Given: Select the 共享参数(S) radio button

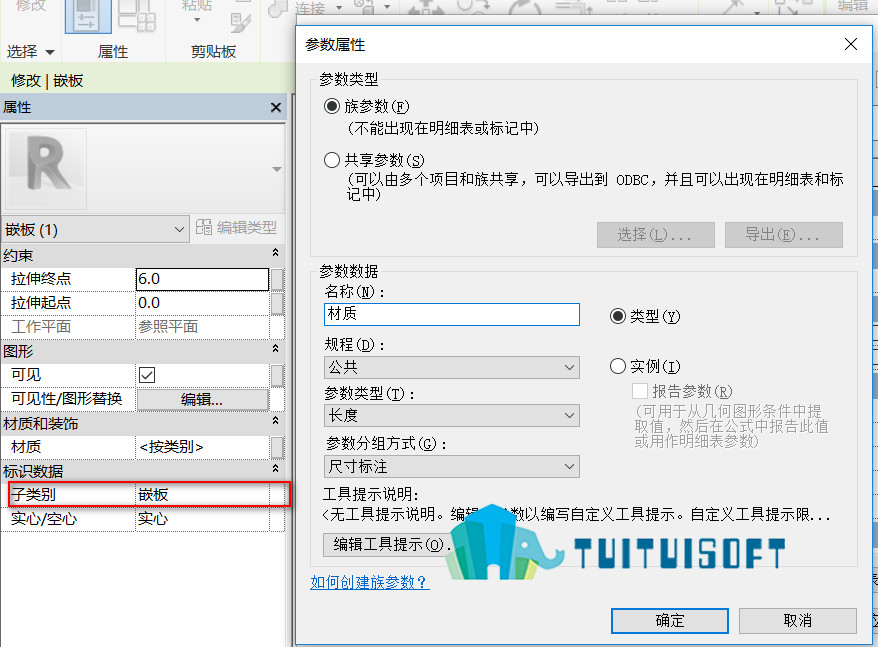Looking at the screenshot, I should (x=332, y=160).
